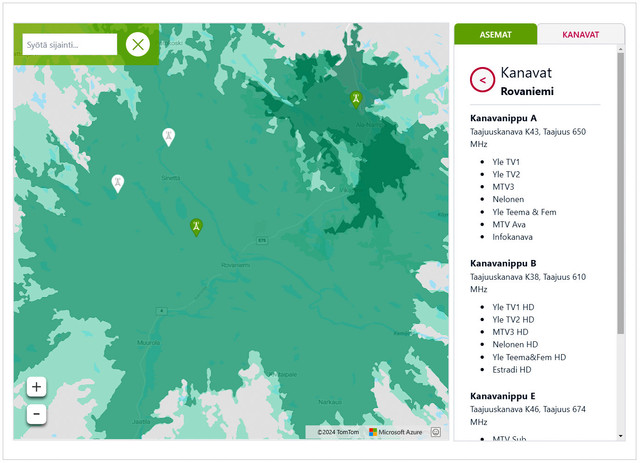This screenshot has width=640, height=463.
Task: Click the Kanavanippu A heading
Action: point(503,118)
